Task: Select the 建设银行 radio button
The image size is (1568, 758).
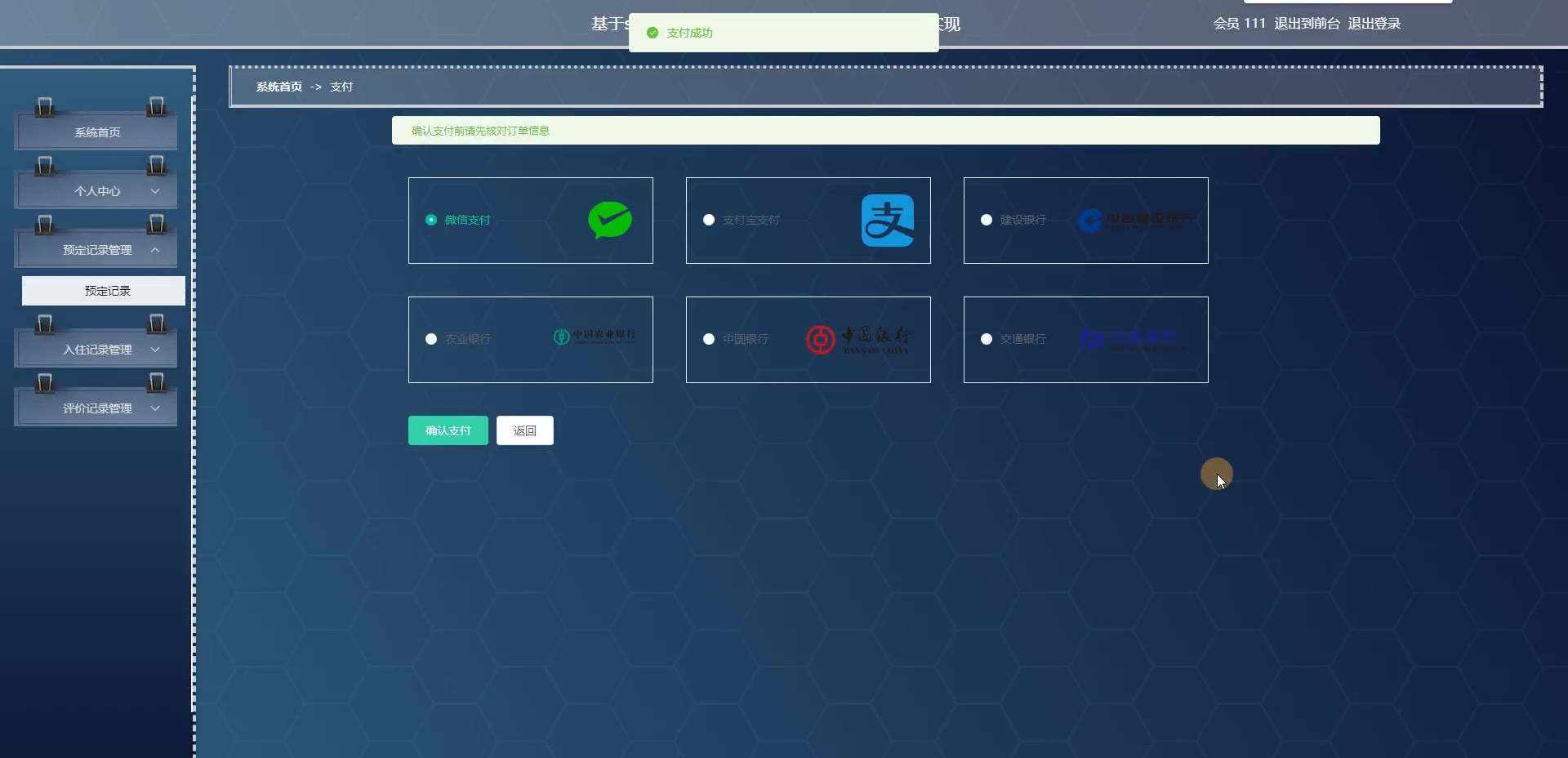Action: 987,220
